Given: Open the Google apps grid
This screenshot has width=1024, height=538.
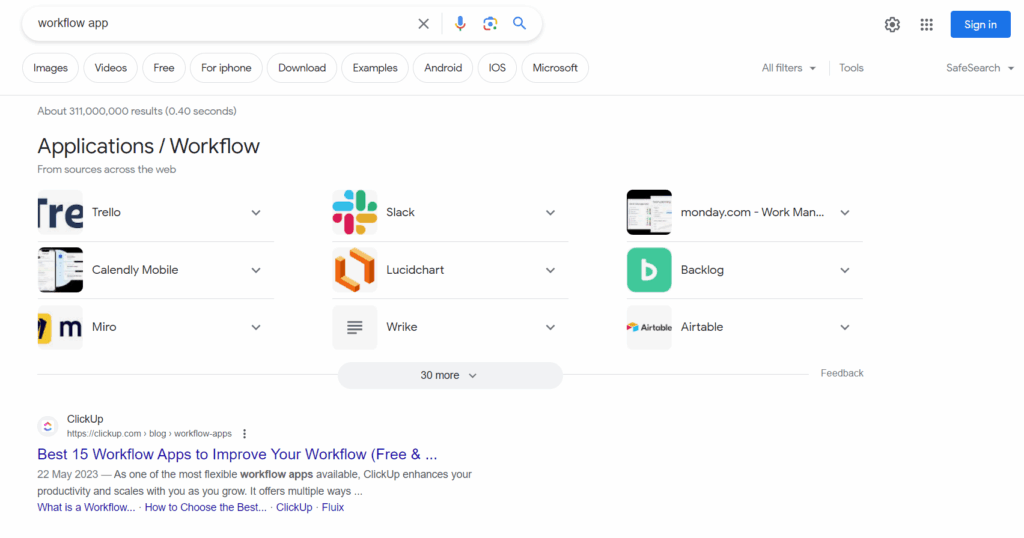Looking at the screenshot, I should coord(927,25).
